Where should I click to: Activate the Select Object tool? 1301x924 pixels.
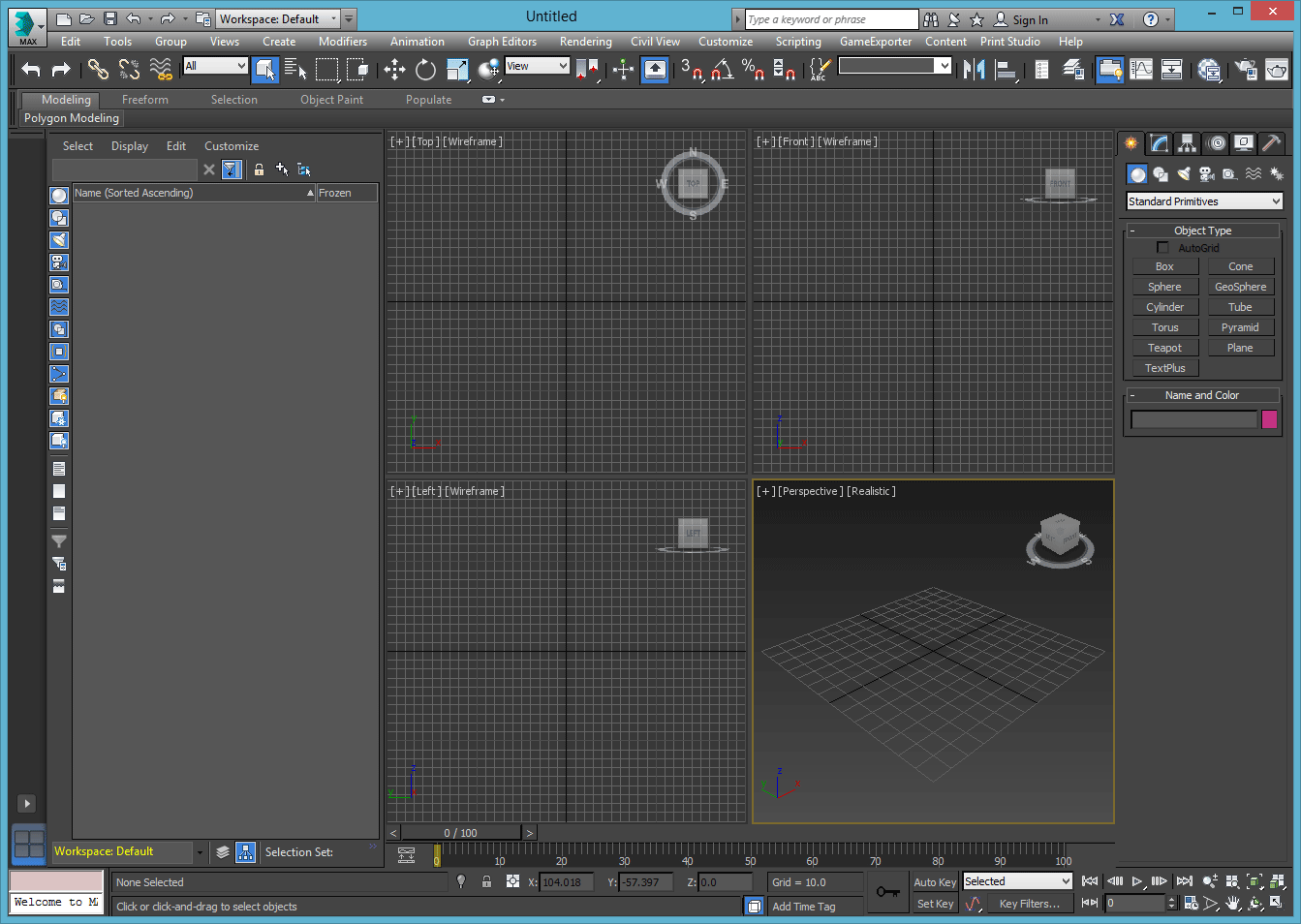(x=264, y=69)
